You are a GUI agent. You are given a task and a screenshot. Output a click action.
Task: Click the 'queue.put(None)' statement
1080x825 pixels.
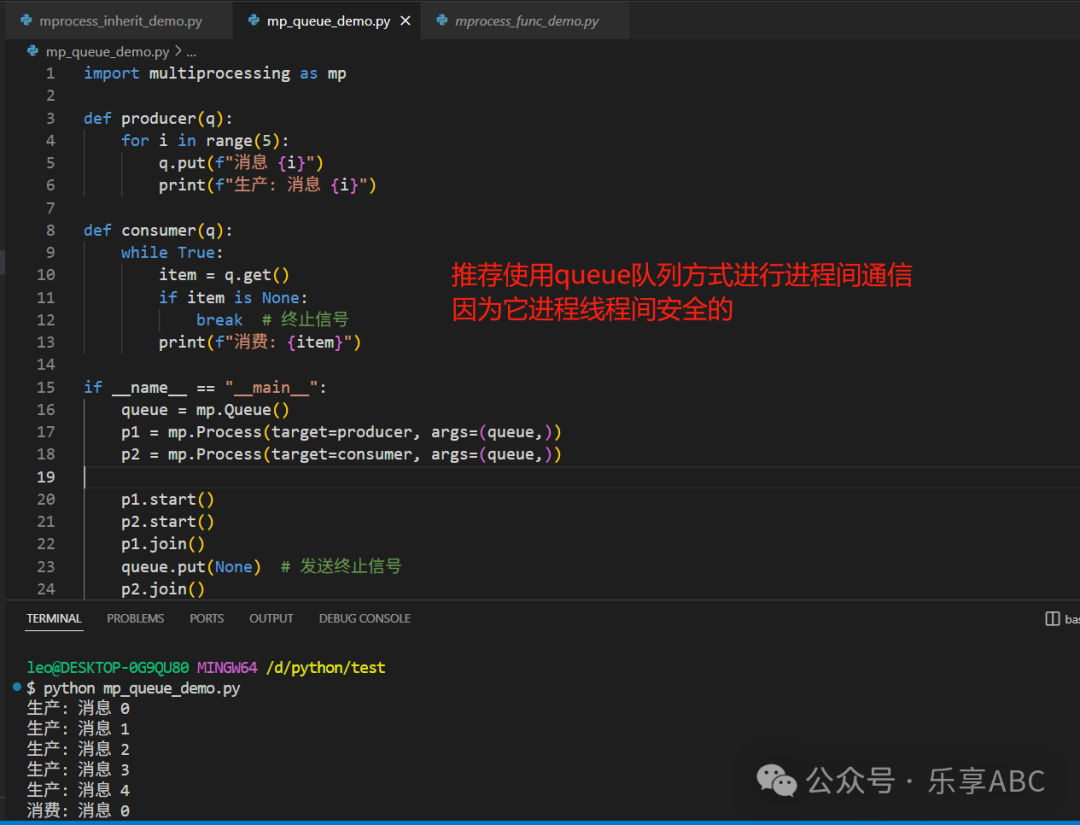click(191, 567)
